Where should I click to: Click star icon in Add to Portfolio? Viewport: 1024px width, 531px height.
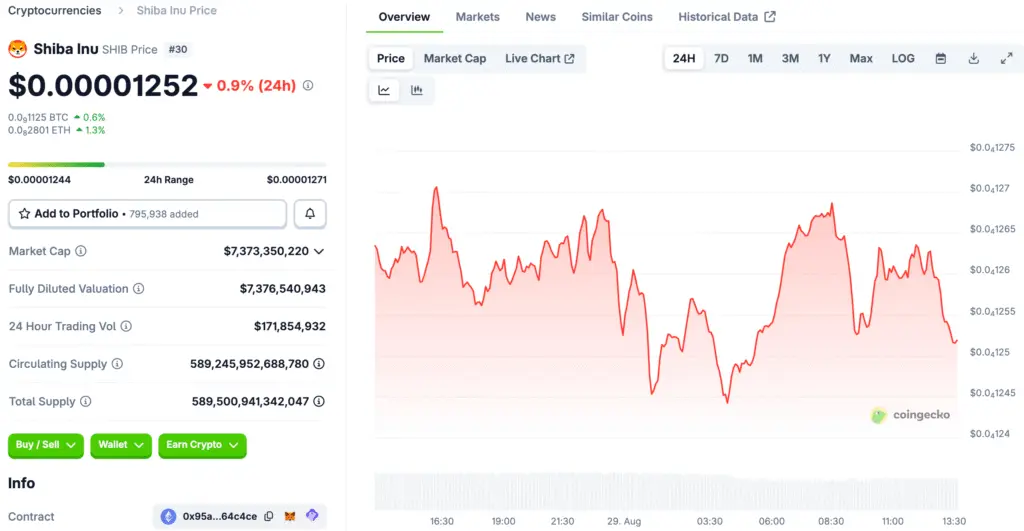(x=24, y=214)
